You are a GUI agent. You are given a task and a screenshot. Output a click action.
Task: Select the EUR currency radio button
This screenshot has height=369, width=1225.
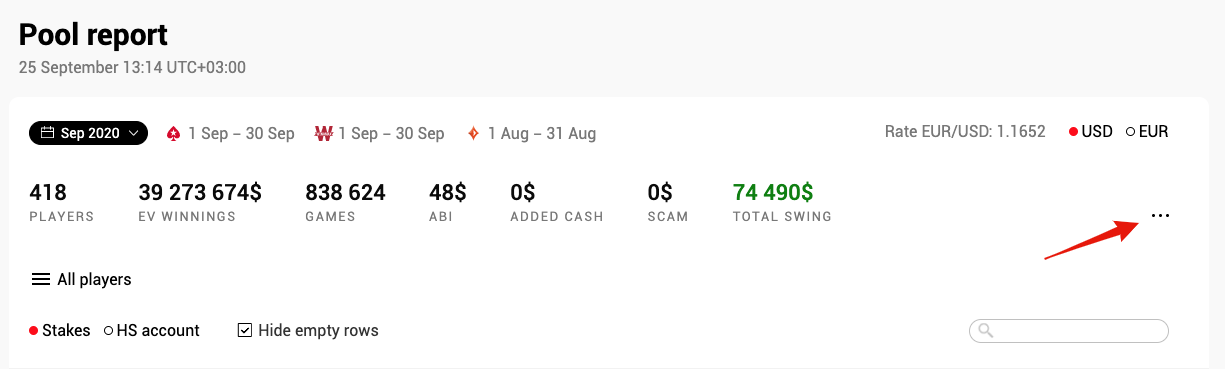pyautogui.click(x=1130, y=132)
